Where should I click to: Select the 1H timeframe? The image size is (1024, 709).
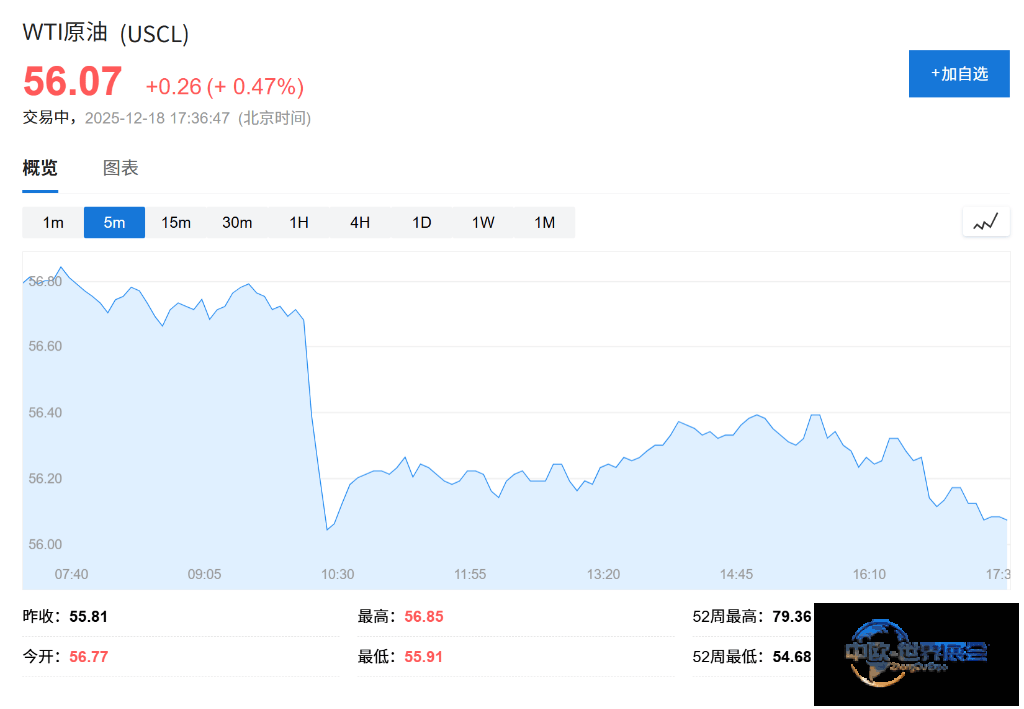coord(299,222)
